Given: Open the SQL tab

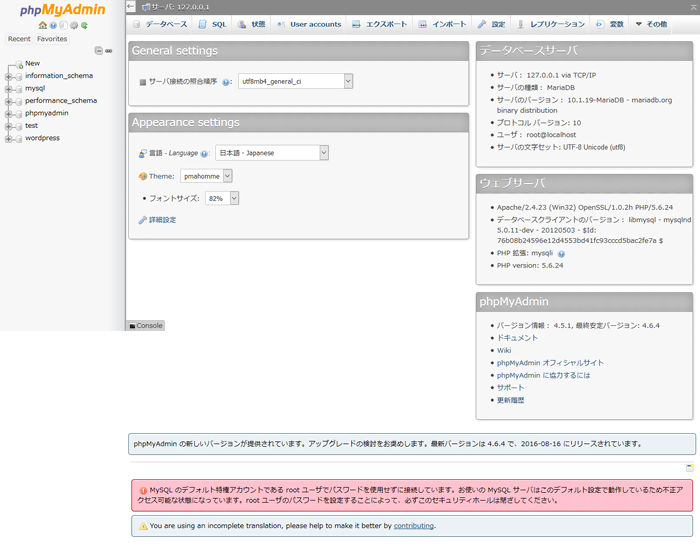Looking at the screenshot, I should coord(212,24).
